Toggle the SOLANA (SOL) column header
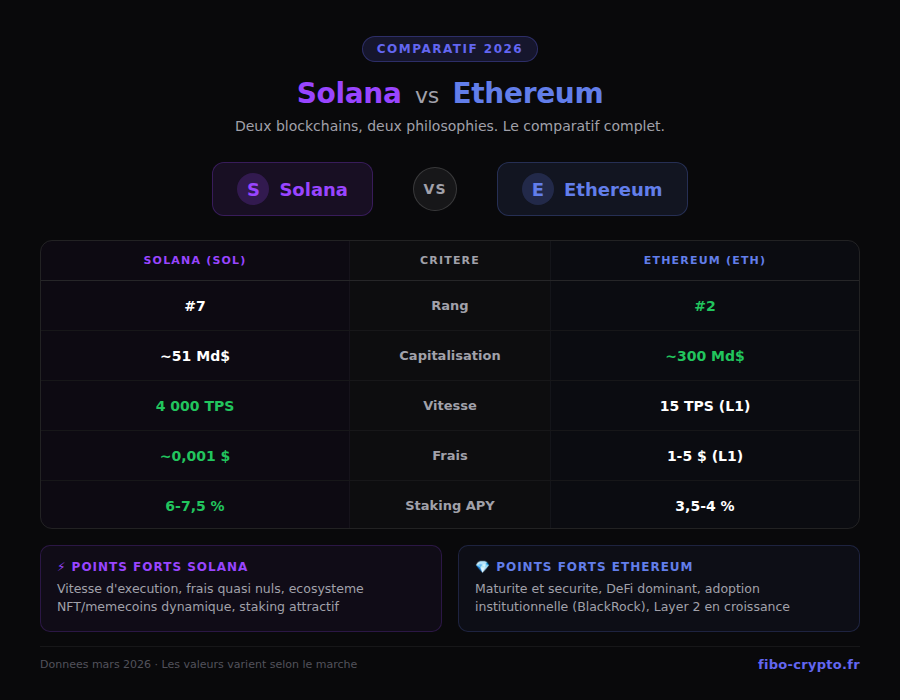This screenshot has height=700, width=900. point(195,260)
